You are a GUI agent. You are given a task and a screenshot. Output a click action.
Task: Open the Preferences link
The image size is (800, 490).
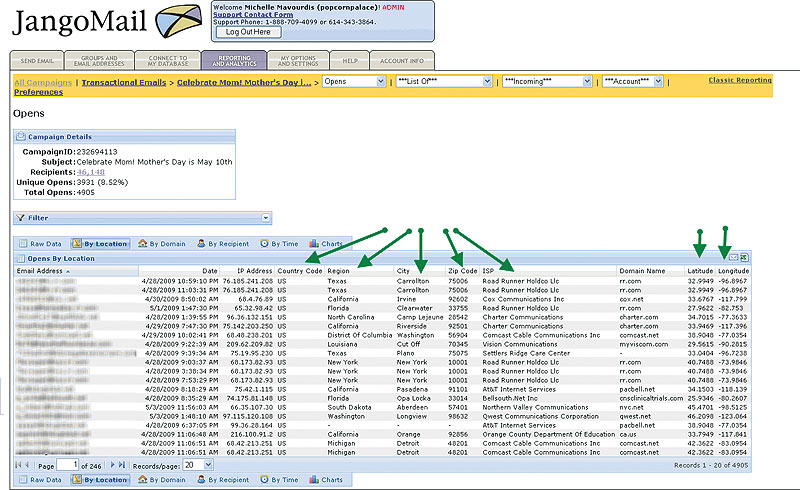tap(38, 92)
